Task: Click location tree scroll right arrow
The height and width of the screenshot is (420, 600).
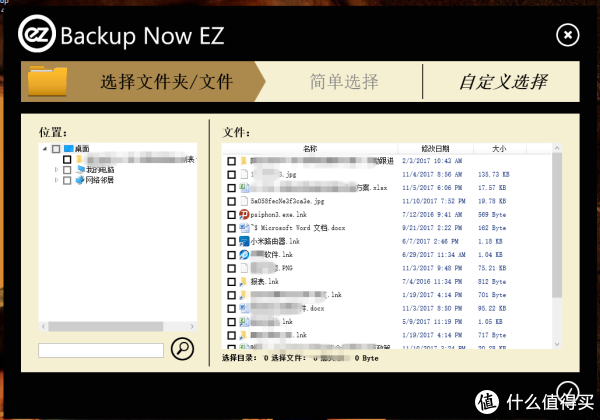Action: pos(192,326)
